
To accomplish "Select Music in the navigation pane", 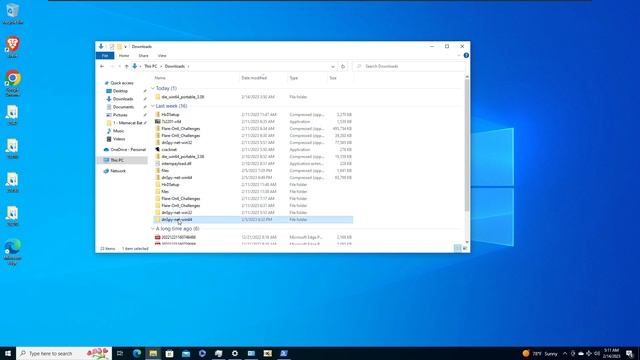I will 118,131.
